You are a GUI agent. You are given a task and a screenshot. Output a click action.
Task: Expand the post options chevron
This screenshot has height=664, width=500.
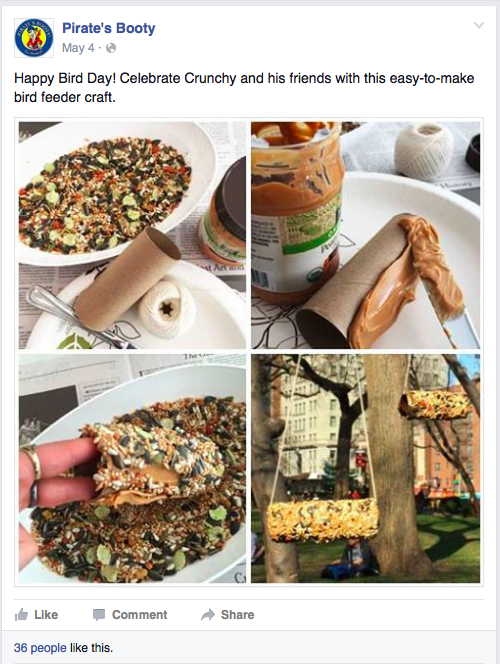click(x=479, y=25)
